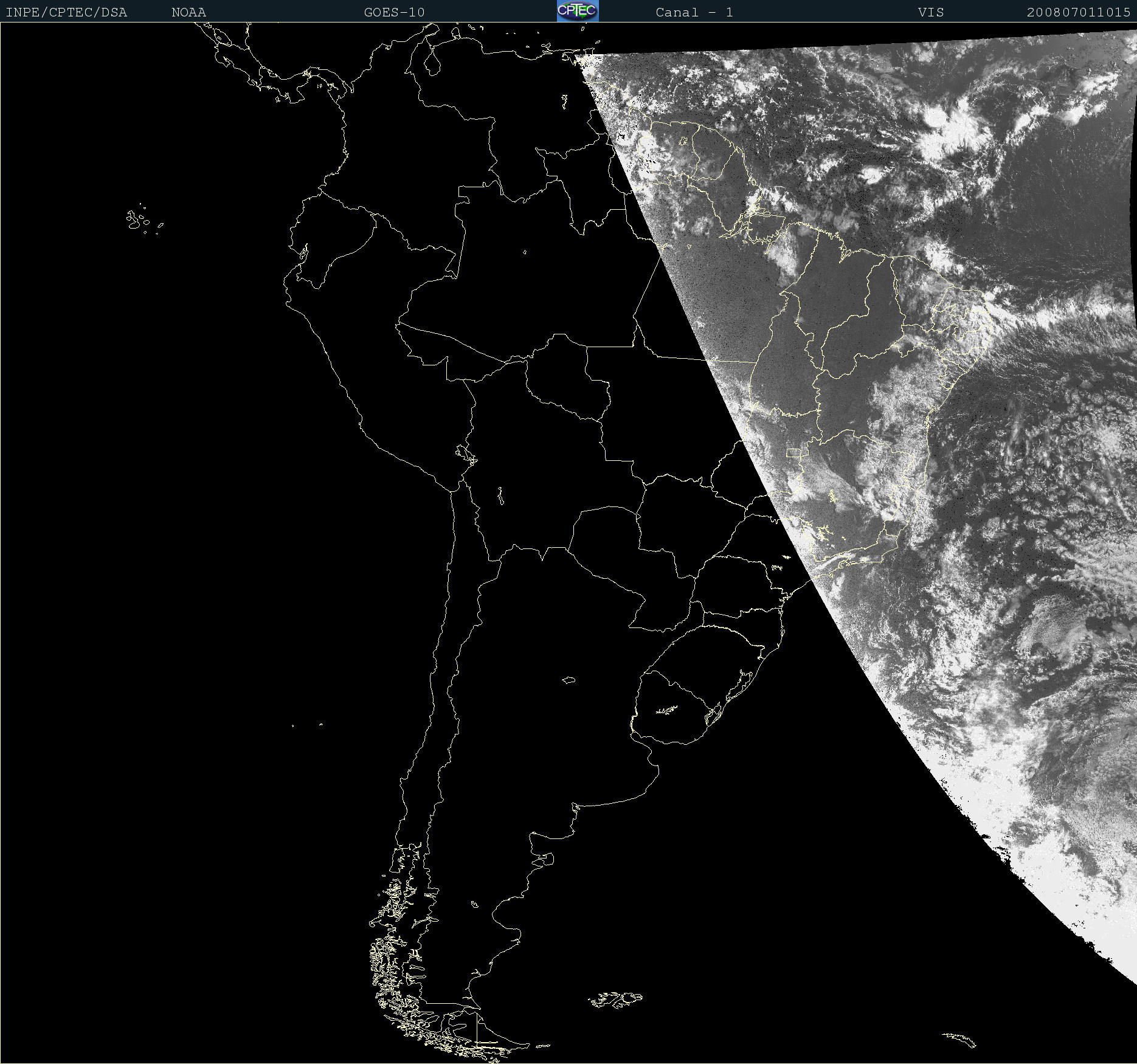Select the INPE/CPTEC/DSA header text
The image size is (1137, 1064).
click(66, 12)
